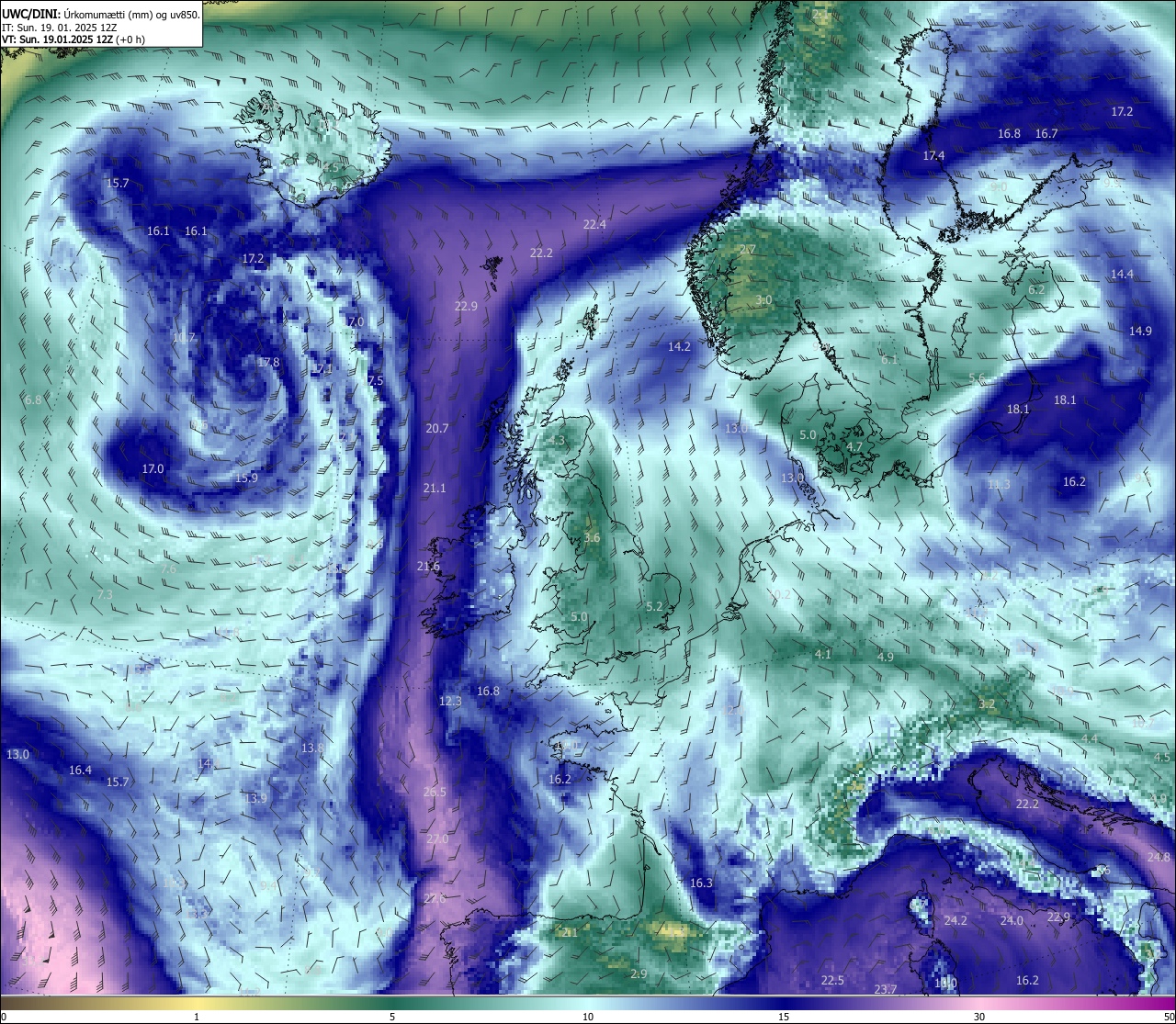This screenshot has width=1176, height=1024.
Task: Click the 14.9 value on the map
Action: coord(1140,331)
